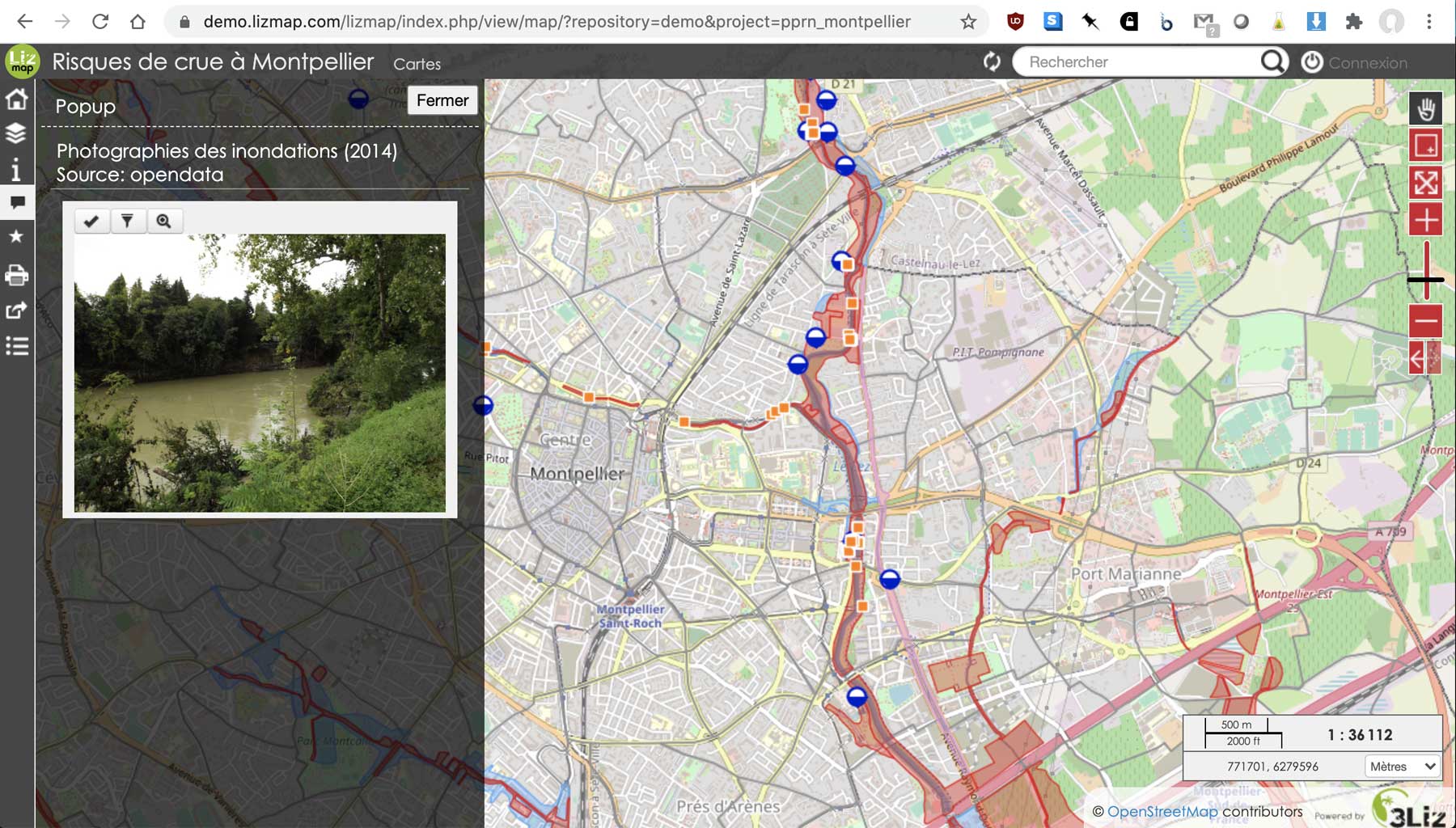Toggle filter on popup feature
Screen dimensions: 1456x828
[x=128, y=221]
